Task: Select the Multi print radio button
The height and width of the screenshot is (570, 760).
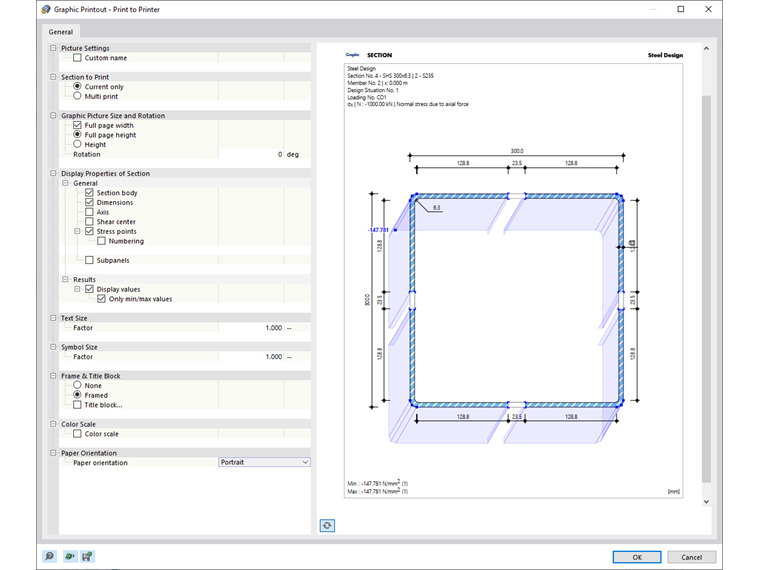Action: coord(77,96)
